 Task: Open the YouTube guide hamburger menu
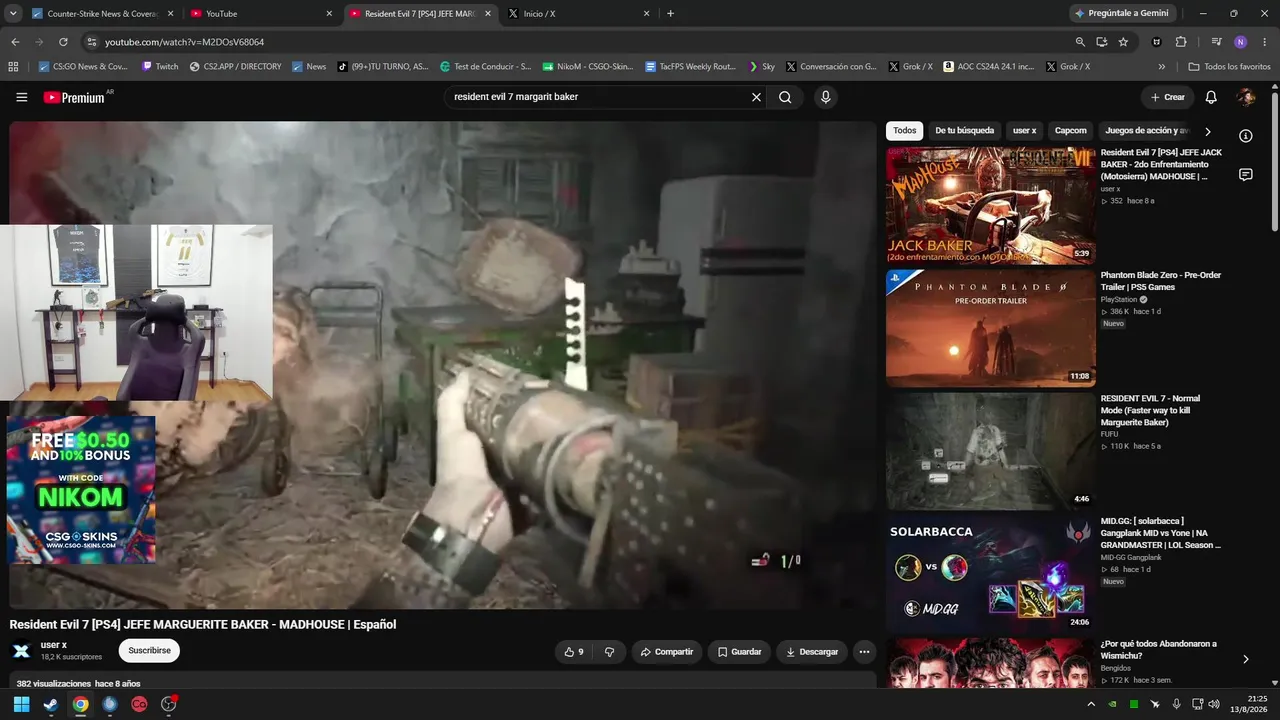(21, 97)
